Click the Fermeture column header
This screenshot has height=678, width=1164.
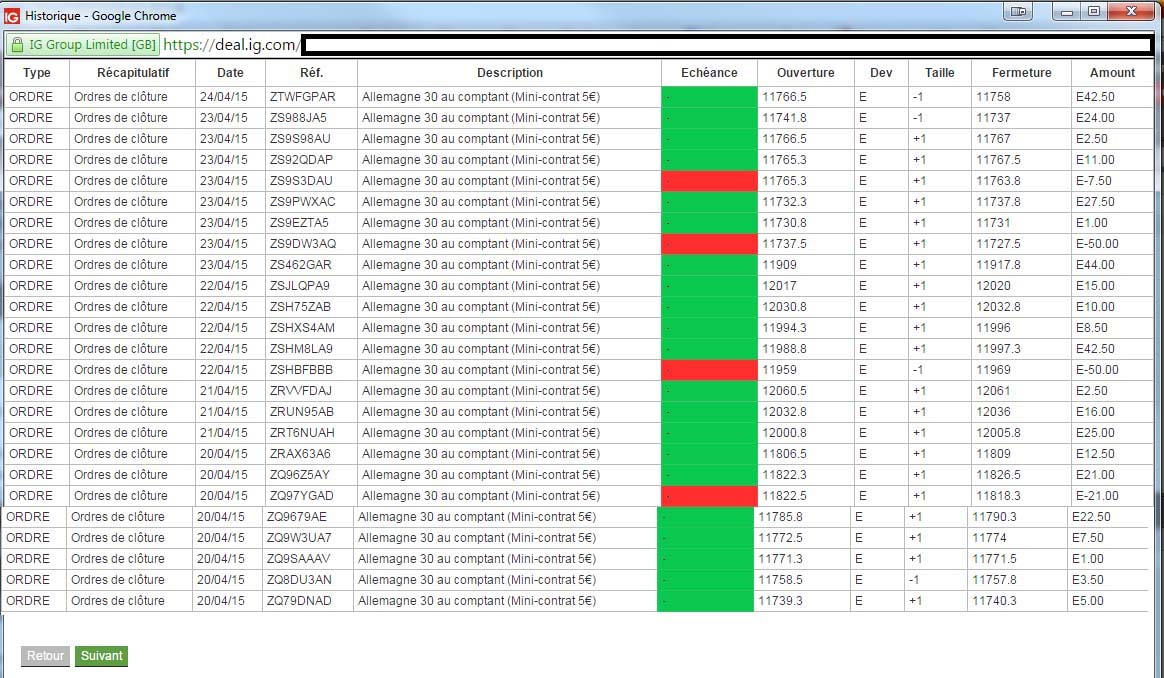point(1021,73)
